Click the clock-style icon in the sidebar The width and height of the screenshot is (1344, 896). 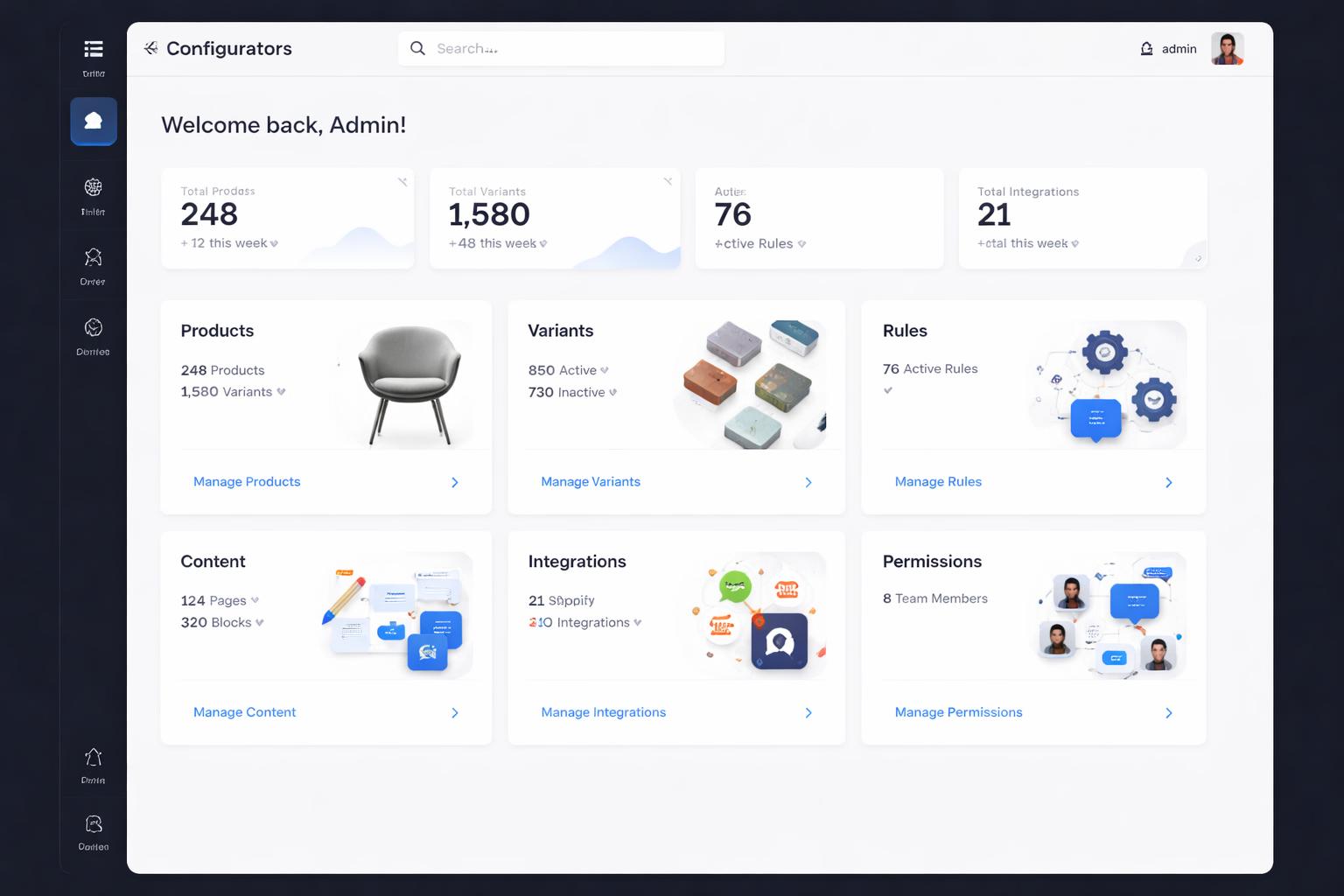[x=94, y=327]
